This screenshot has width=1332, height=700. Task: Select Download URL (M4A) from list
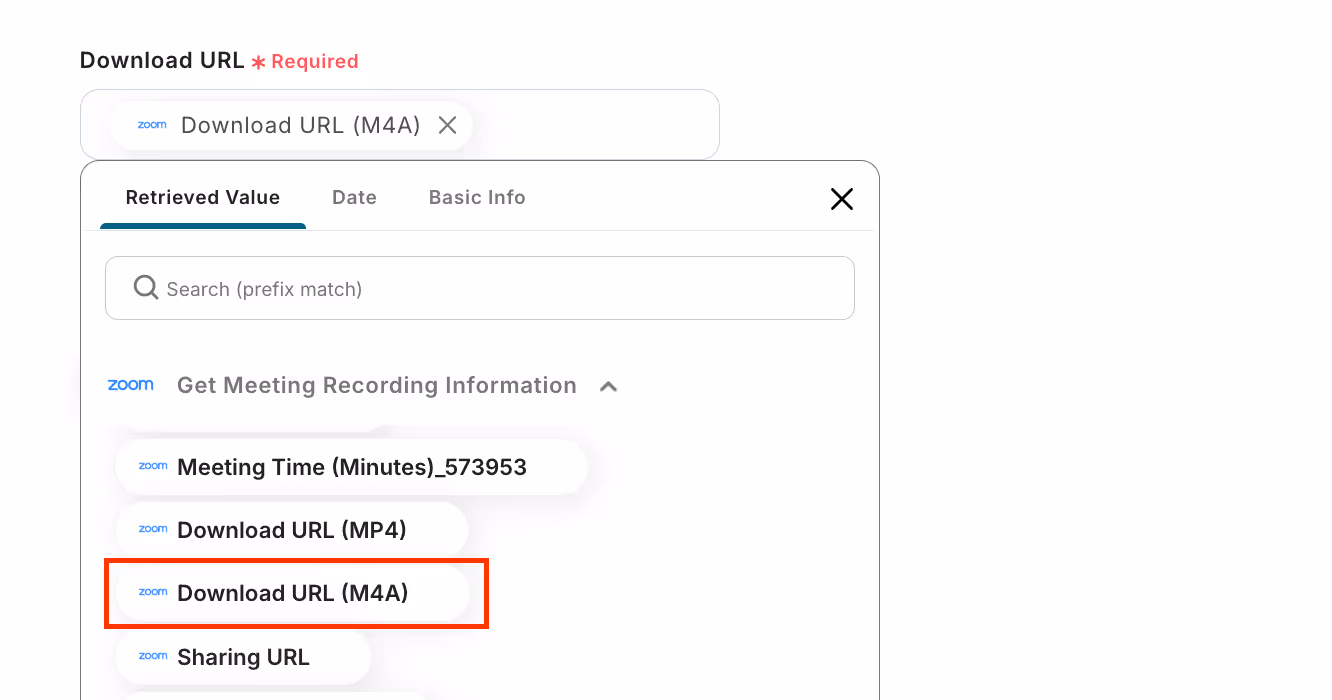point(293,593)
